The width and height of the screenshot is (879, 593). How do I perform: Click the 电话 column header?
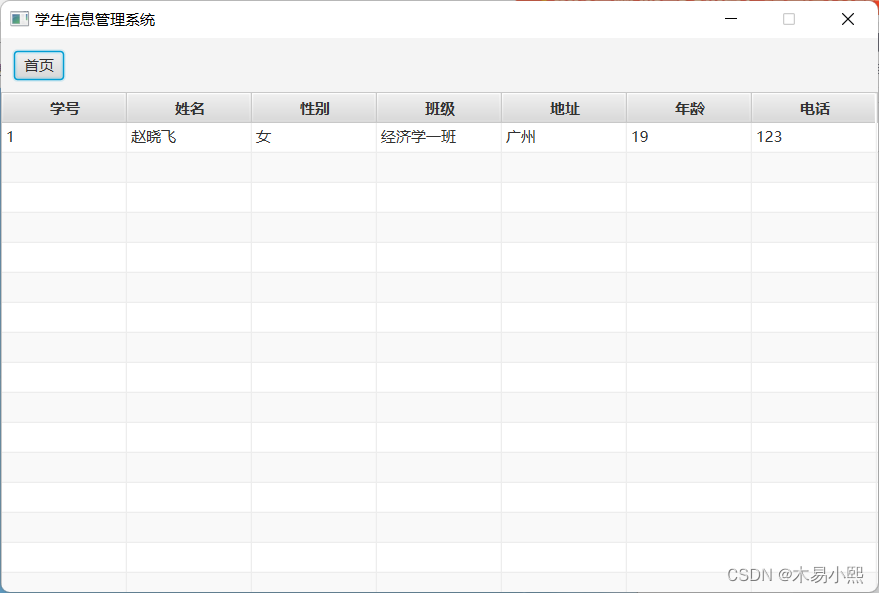click(x=814, y=108)
